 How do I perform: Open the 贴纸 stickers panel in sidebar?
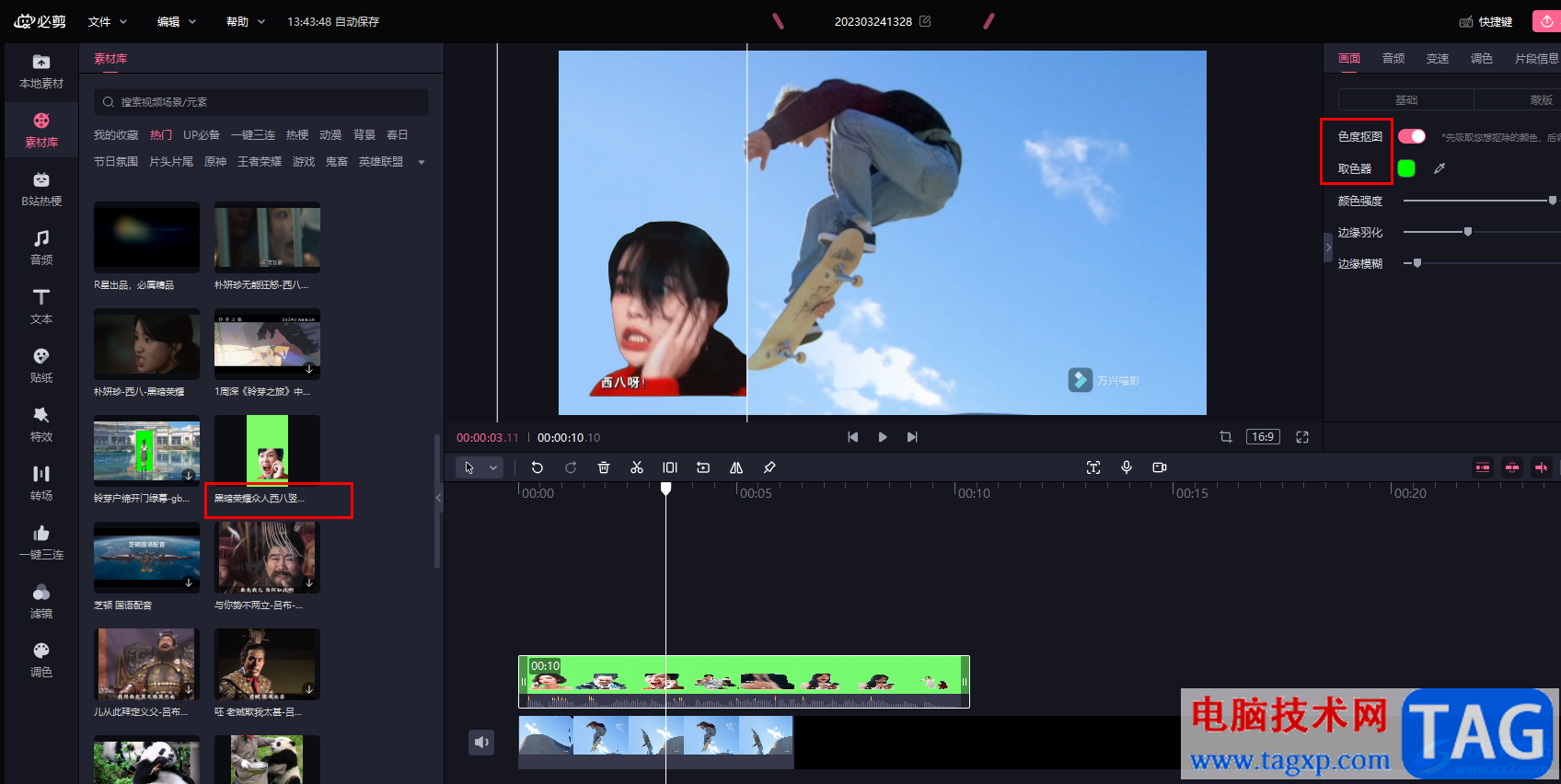click(x=41, y=365)
